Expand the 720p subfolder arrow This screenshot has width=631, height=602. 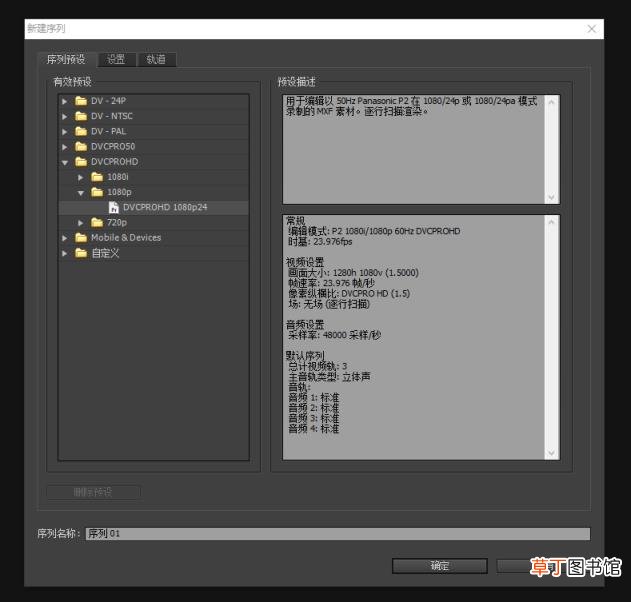80,223
